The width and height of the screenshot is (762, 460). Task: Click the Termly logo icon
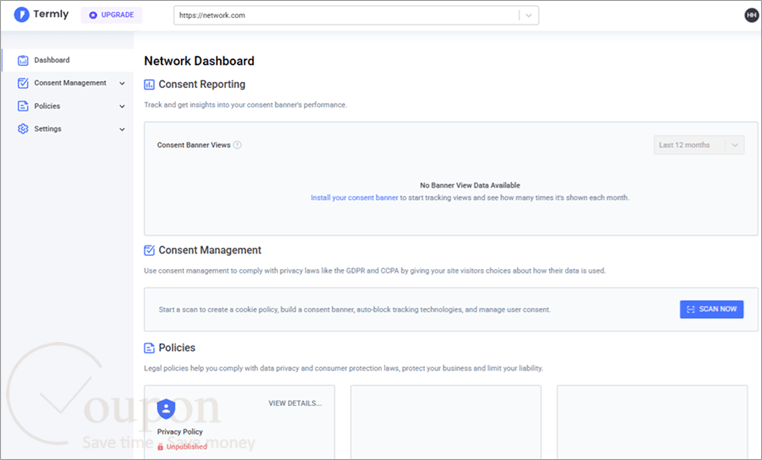[21, 15]
